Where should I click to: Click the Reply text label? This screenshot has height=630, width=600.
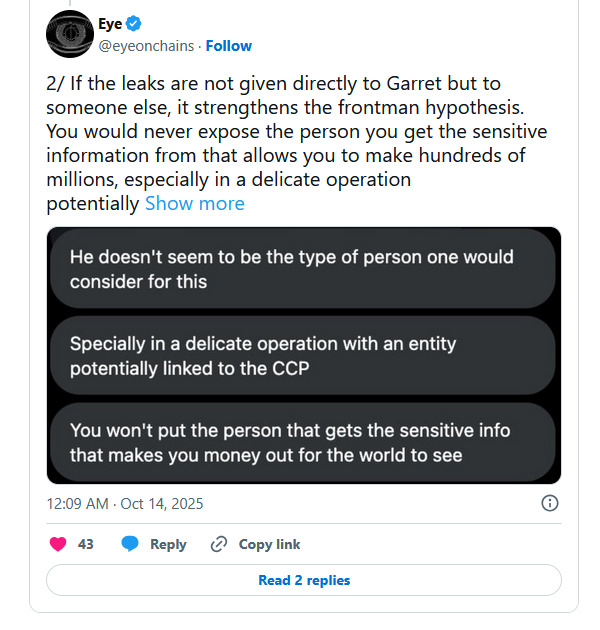(168, 544)
